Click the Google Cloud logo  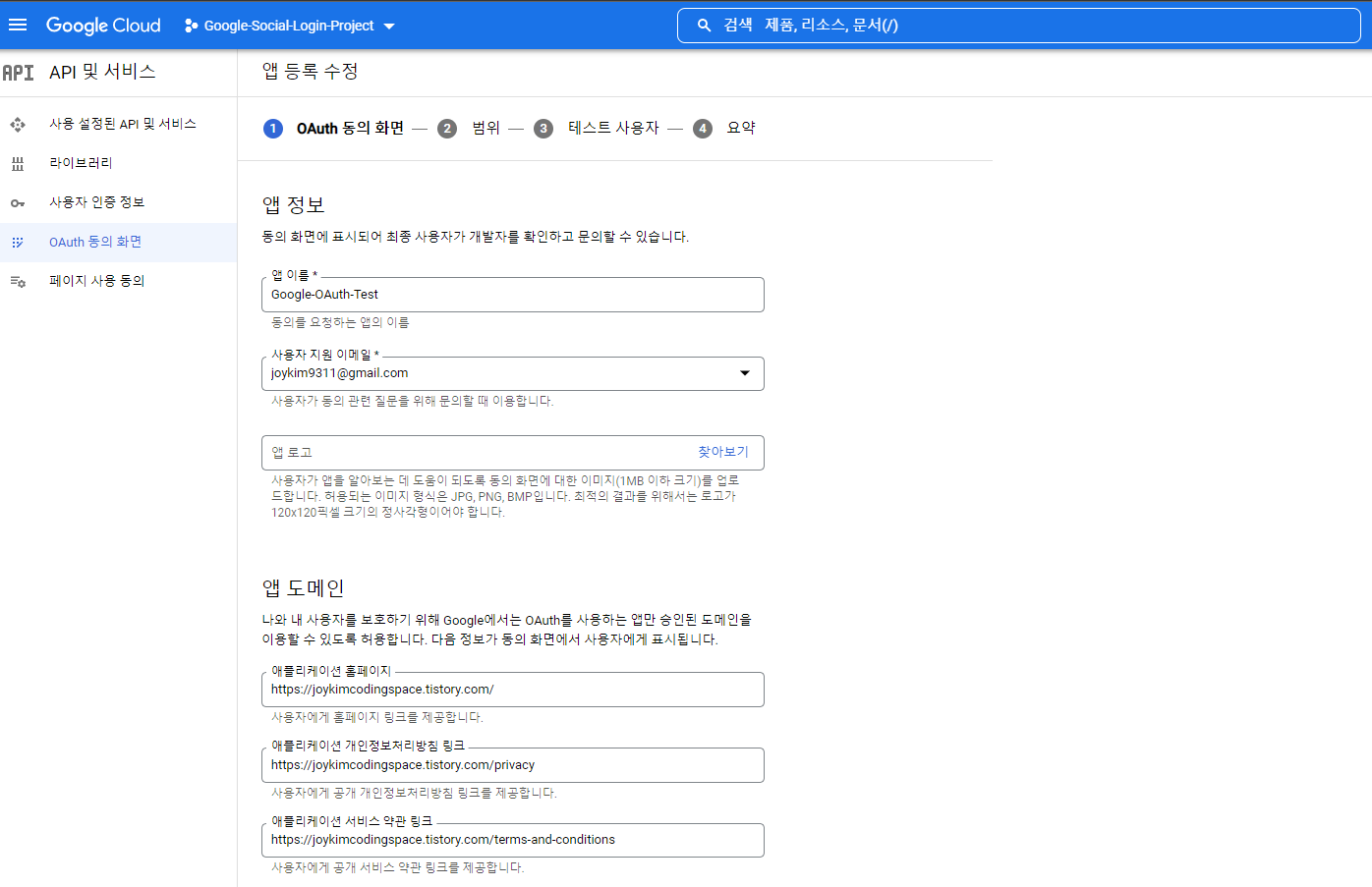[103, 26]
